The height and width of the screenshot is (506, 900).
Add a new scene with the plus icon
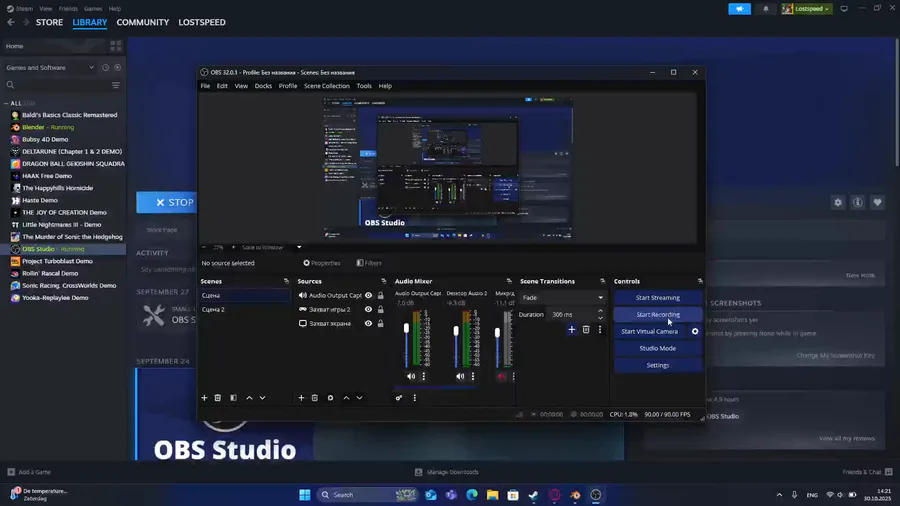coord(204,398)
